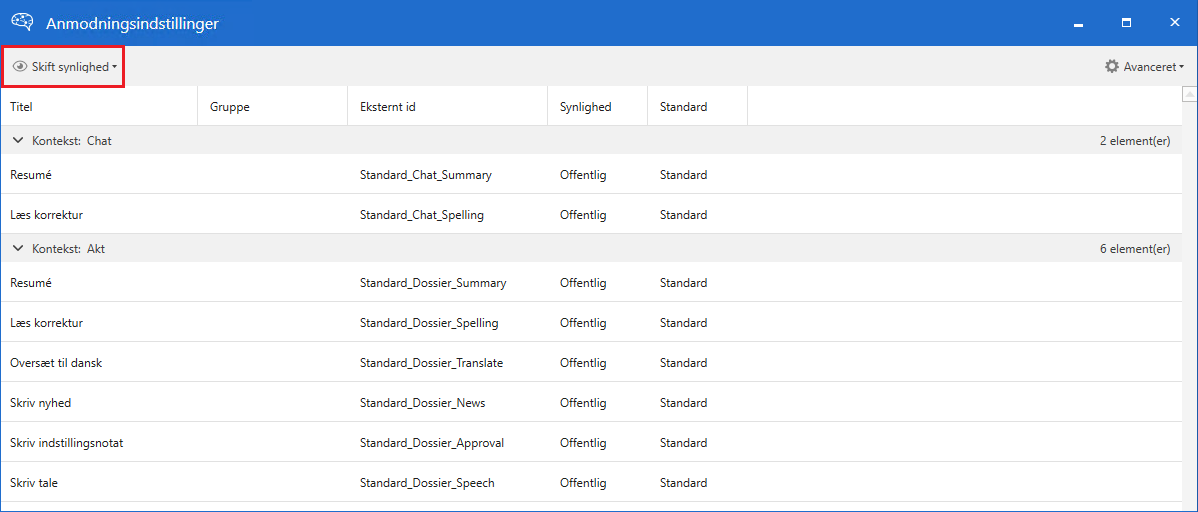Click the Synlighed column header
This screenshot has height=512, width=1198.
[596, 107]
